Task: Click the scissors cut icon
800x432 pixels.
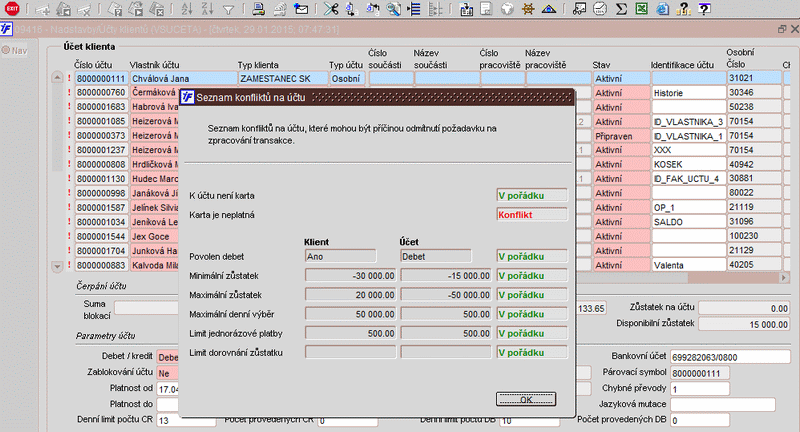Action: coord(331,9)
